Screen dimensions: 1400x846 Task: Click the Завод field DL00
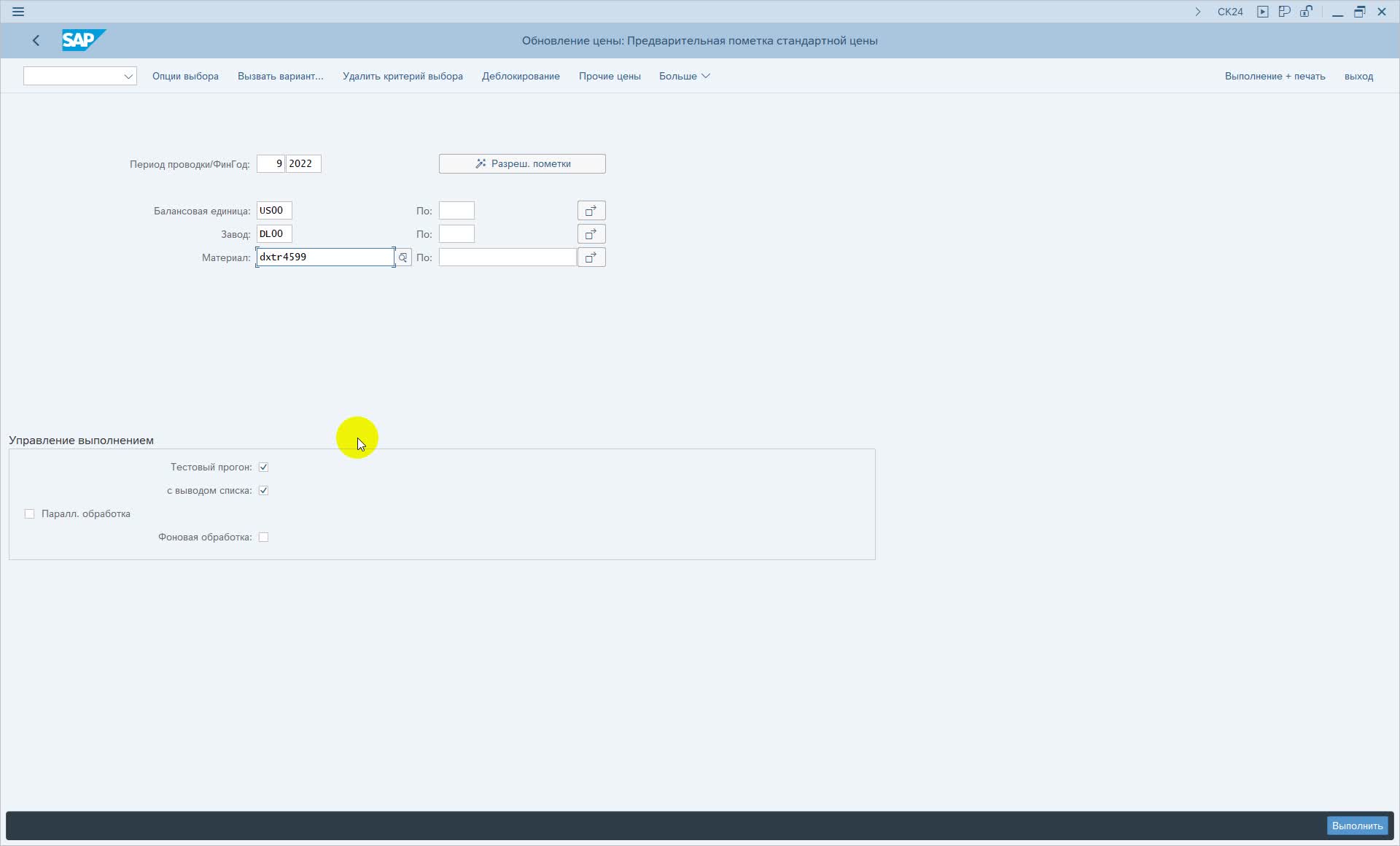(274, 234)
